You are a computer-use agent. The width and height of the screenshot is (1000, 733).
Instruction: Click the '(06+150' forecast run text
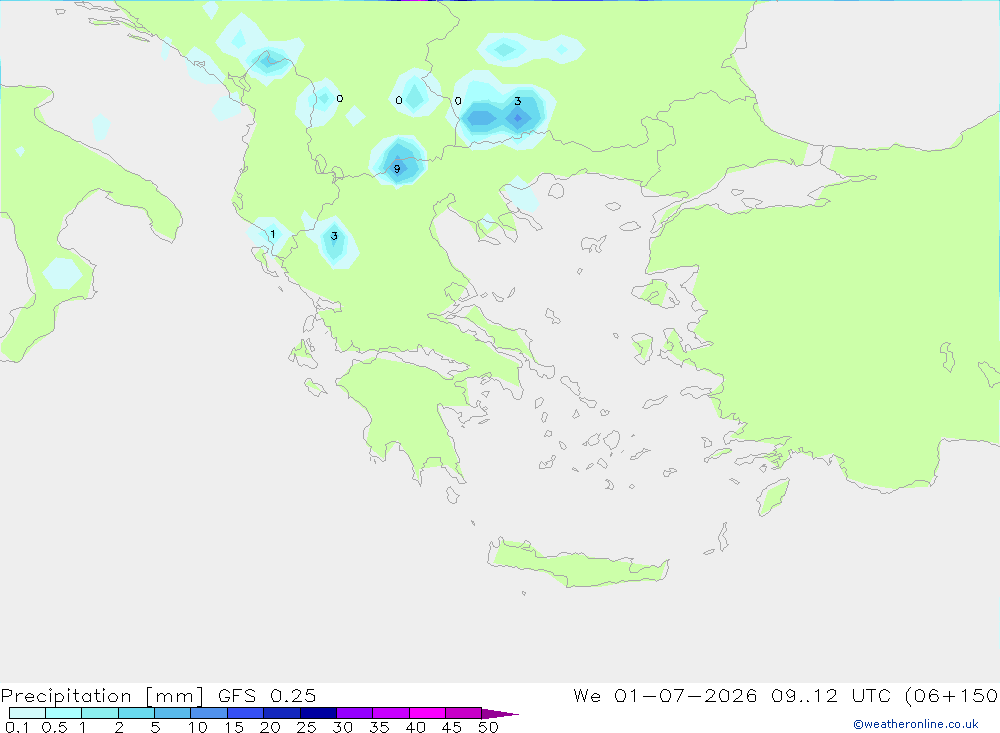(x=952, y=696)
